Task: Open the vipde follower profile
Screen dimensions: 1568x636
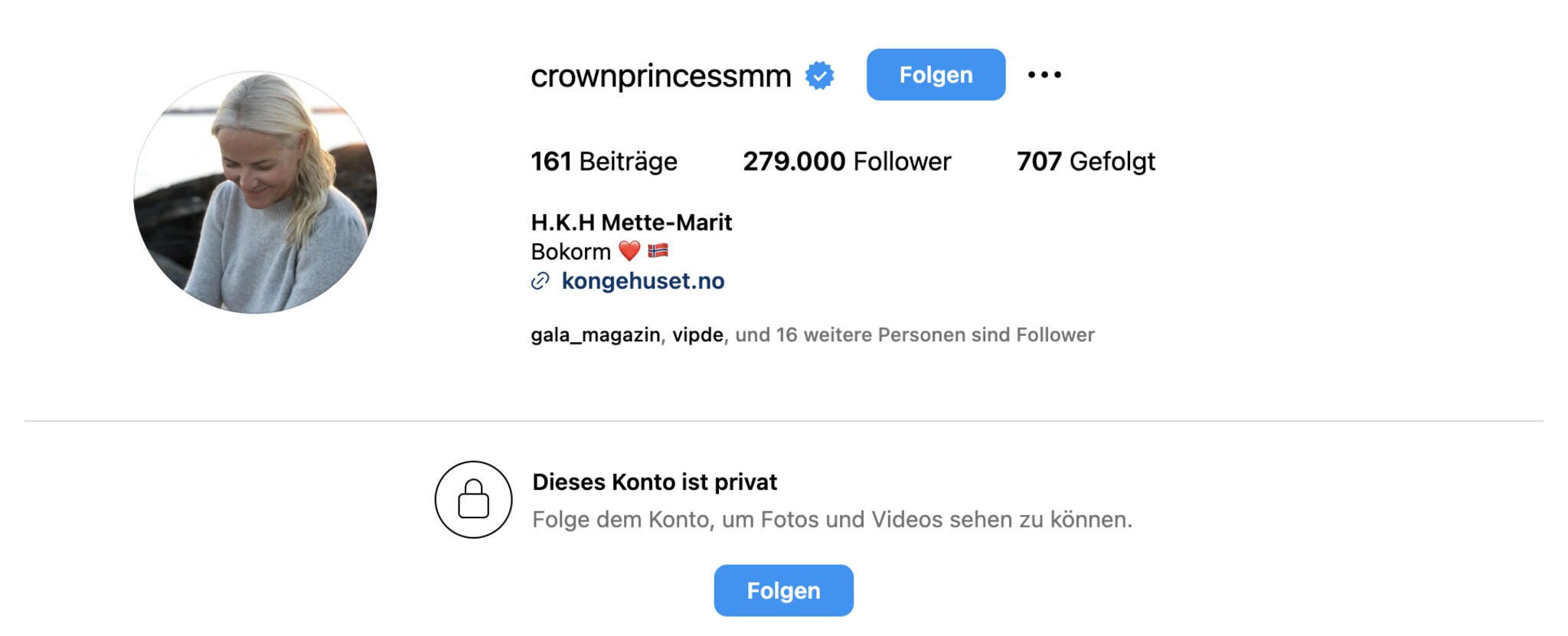Action: click(x=697, y=335)
